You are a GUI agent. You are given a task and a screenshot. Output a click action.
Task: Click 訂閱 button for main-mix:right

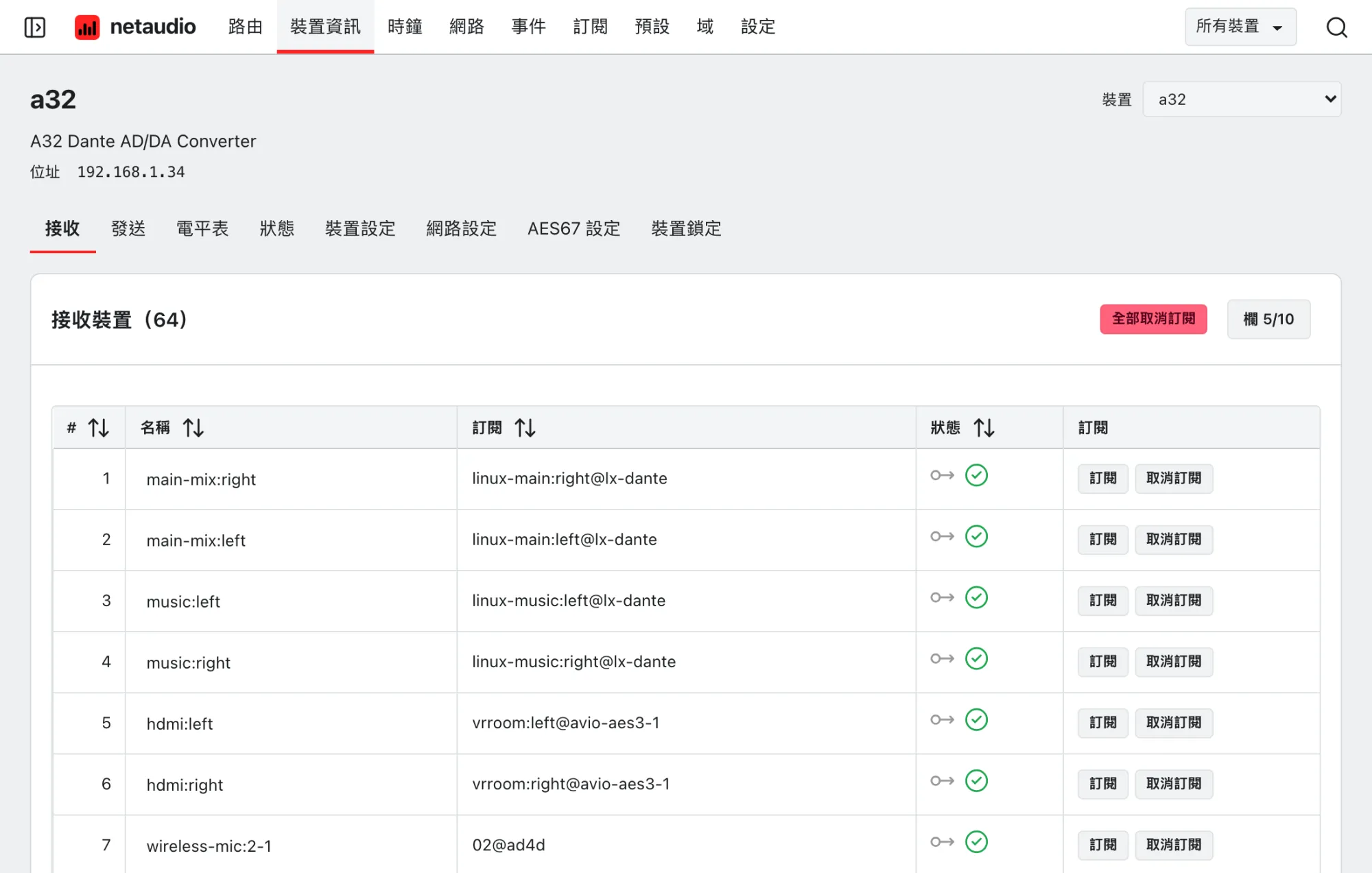[1102, 478]
